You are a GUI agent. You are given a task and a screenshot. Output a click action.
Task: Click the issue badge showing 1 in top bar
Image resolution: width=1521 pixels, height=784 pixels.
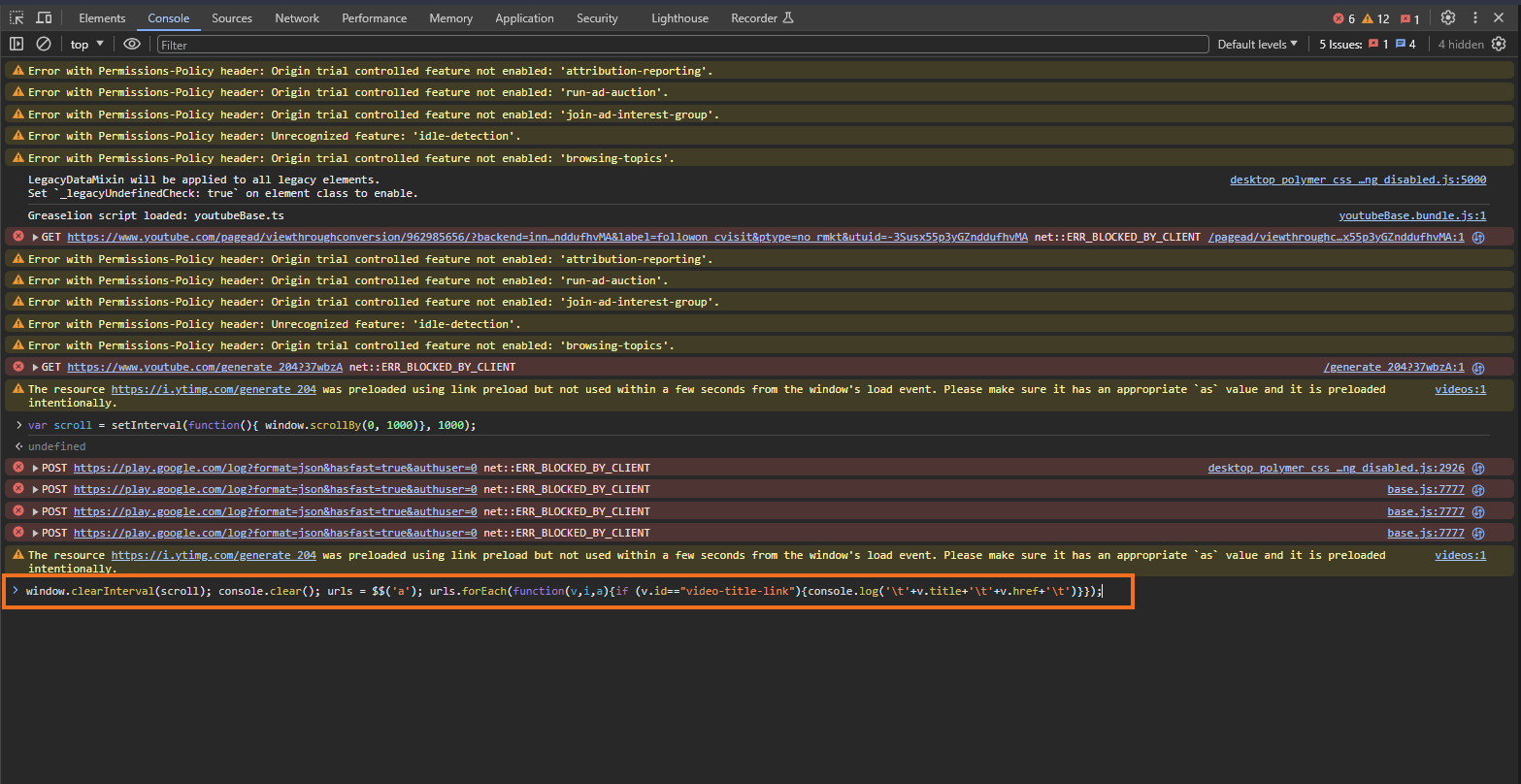coord(1410,18)
